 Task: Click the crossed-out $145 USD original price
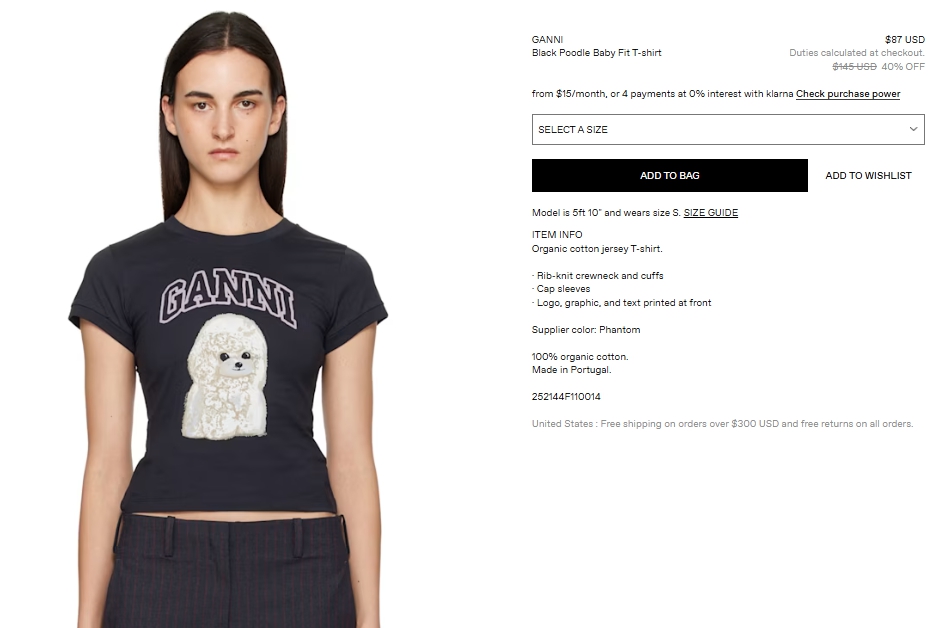(854, 66)
